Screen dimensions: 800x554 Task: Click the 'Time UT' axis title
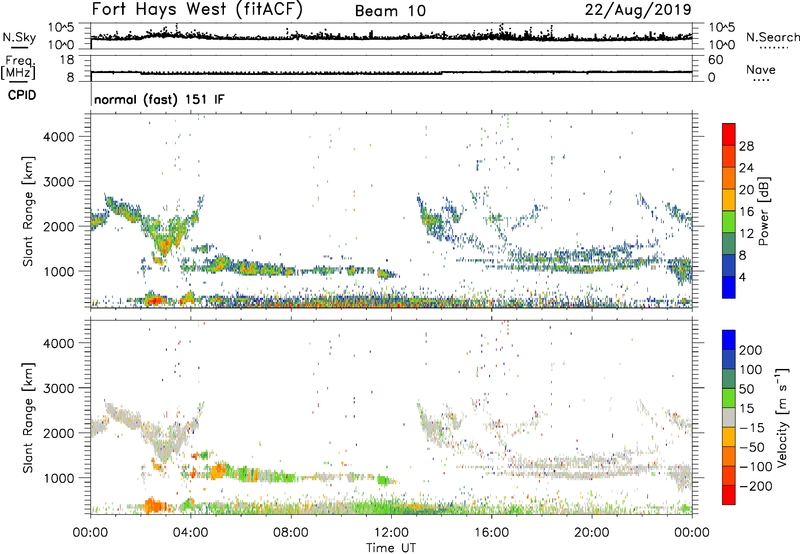coord(391,548)
